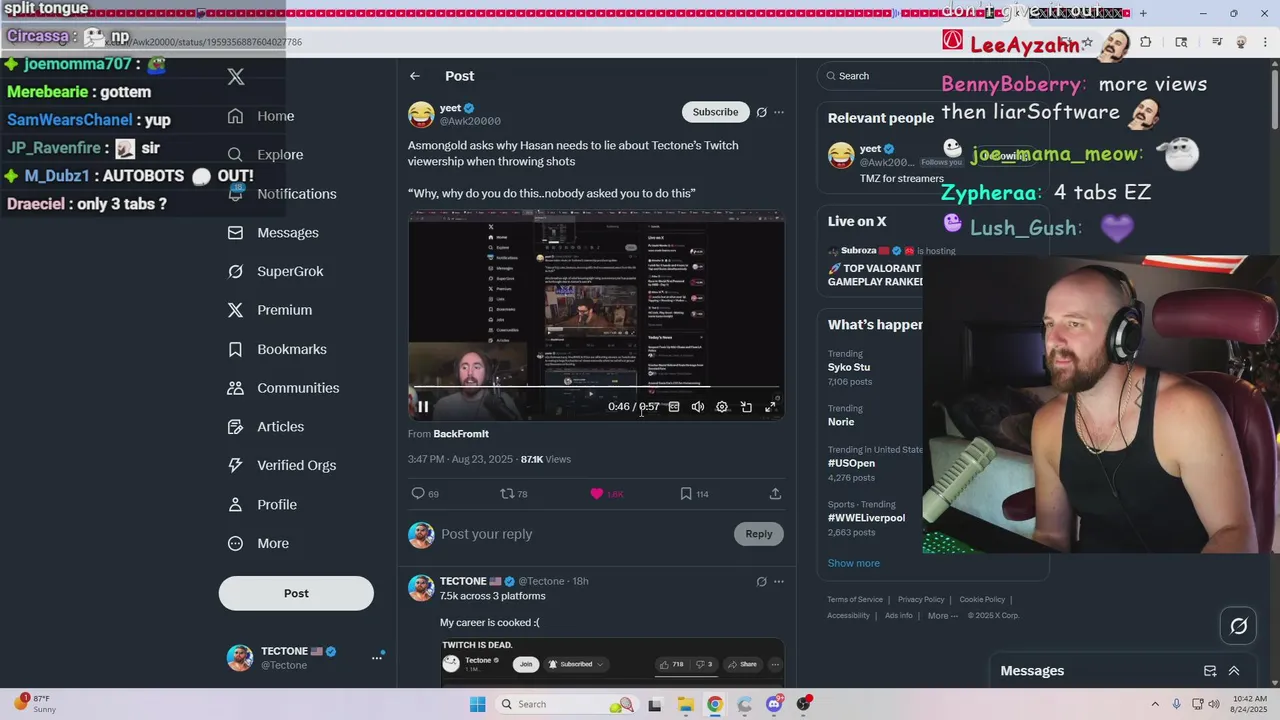
Task: Open the Privacy Policy link
Action: pyautogui.click(x=920, y=600)
